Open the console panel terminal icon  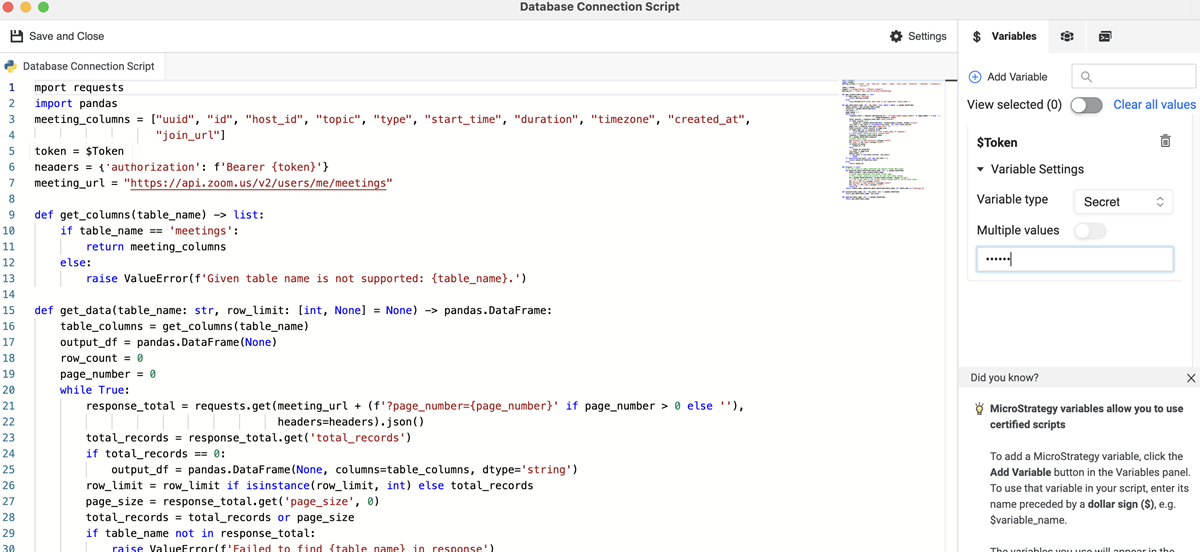[x=1105, y=36]
